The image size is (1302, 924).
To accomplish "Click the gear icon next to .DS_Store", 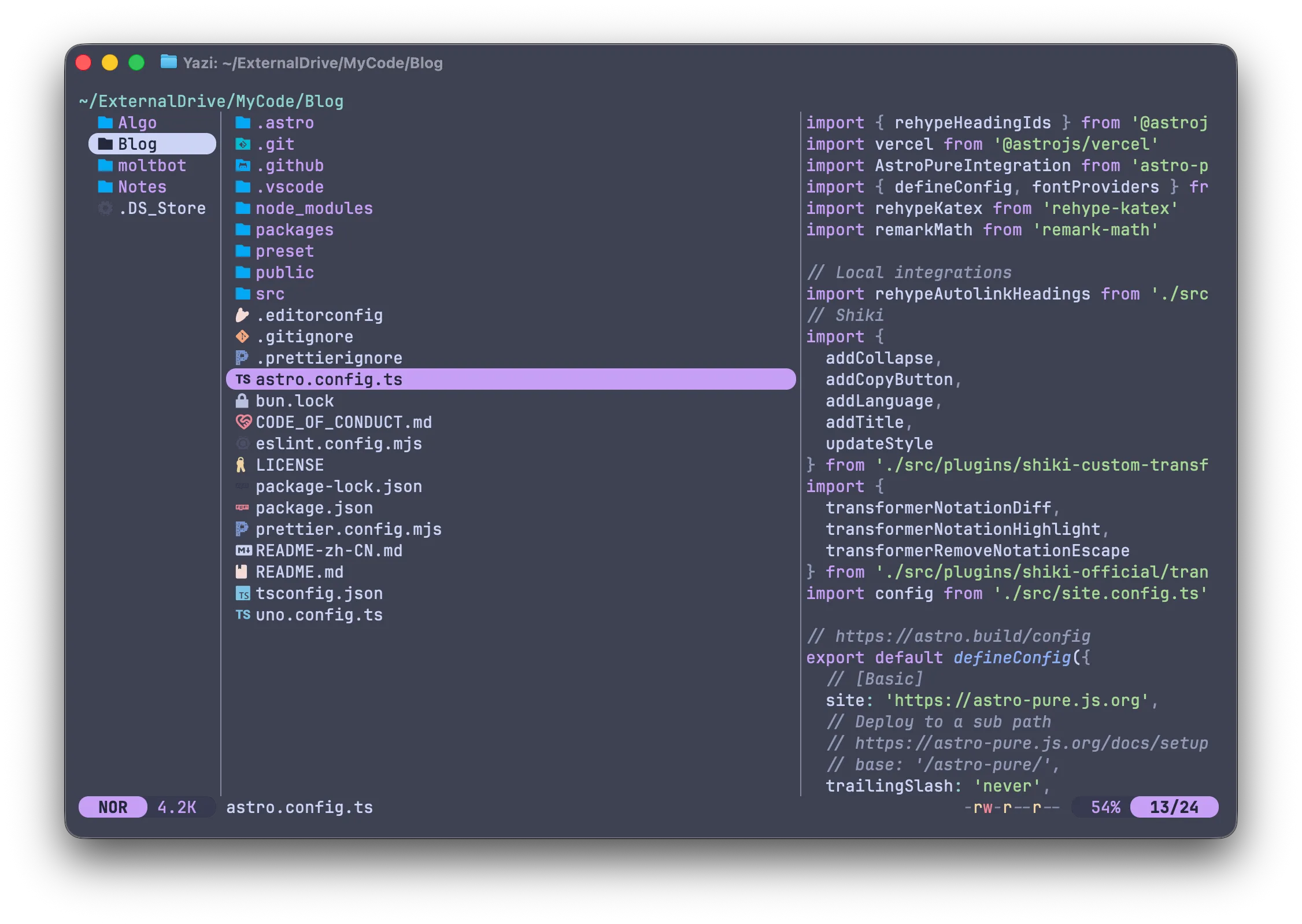I will coord(105,208).
